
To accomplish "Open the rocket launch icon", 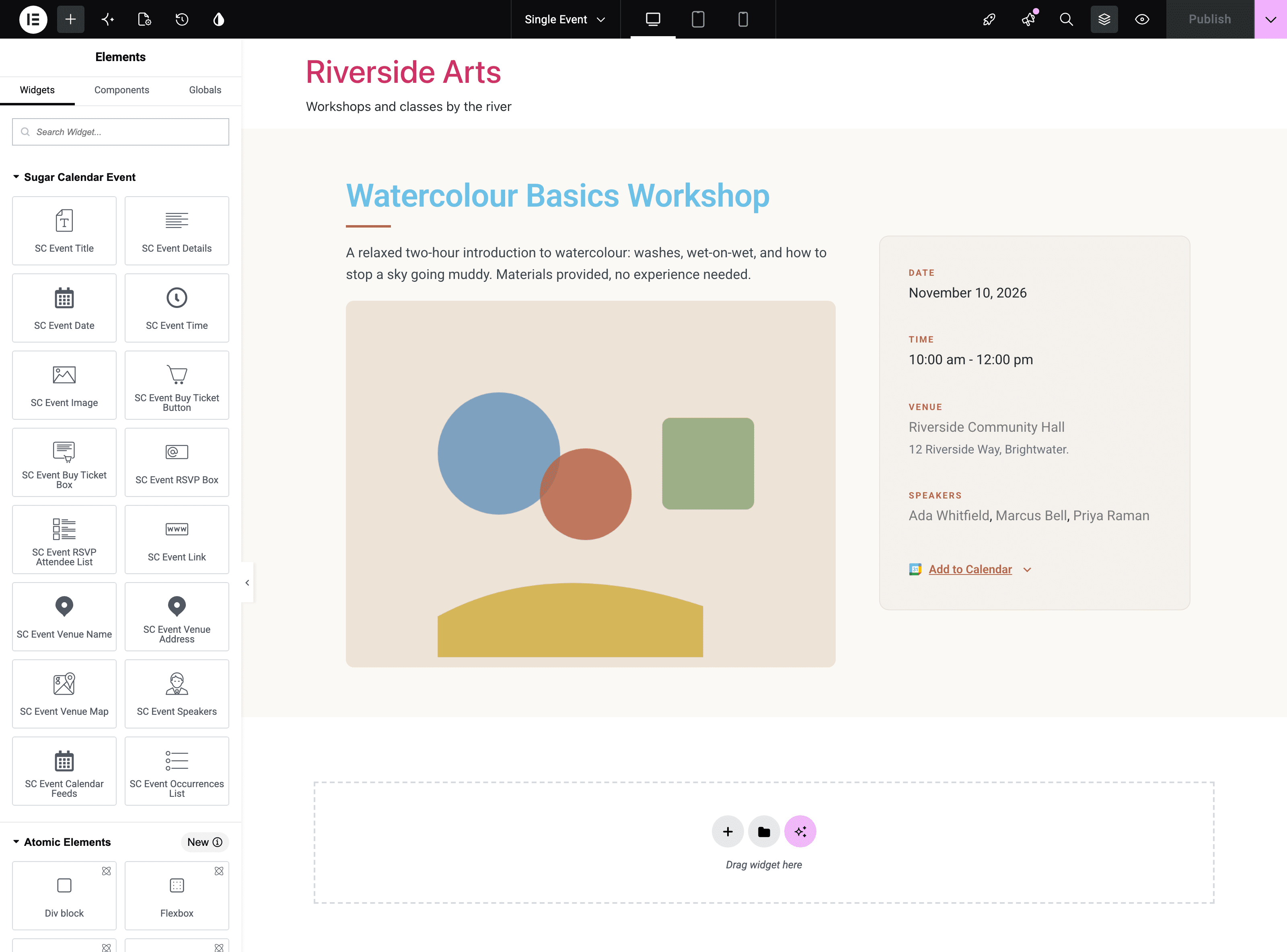I will point(990,20).
